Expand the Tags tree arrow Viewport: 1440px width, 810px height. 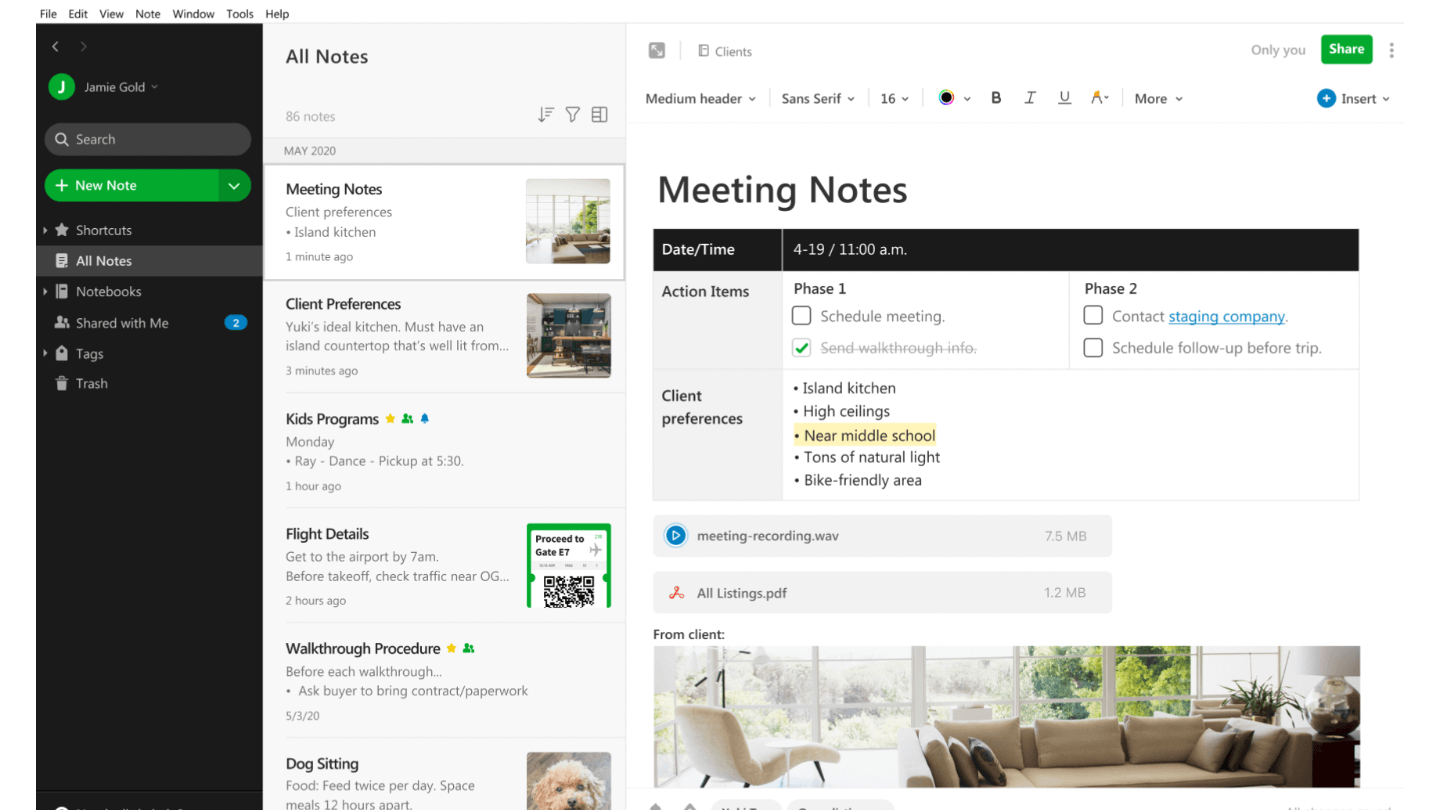(x=45, y=354)
